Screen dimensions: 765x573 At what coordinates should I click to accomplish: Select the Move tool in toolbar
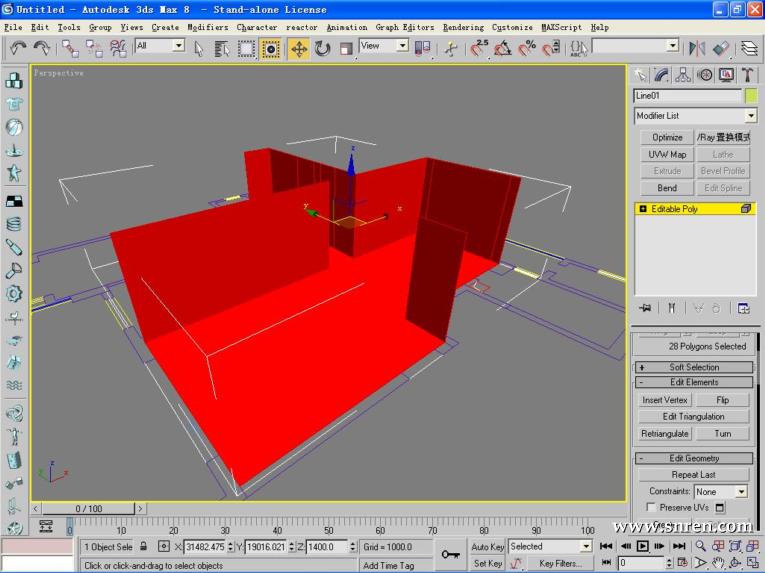299,48
